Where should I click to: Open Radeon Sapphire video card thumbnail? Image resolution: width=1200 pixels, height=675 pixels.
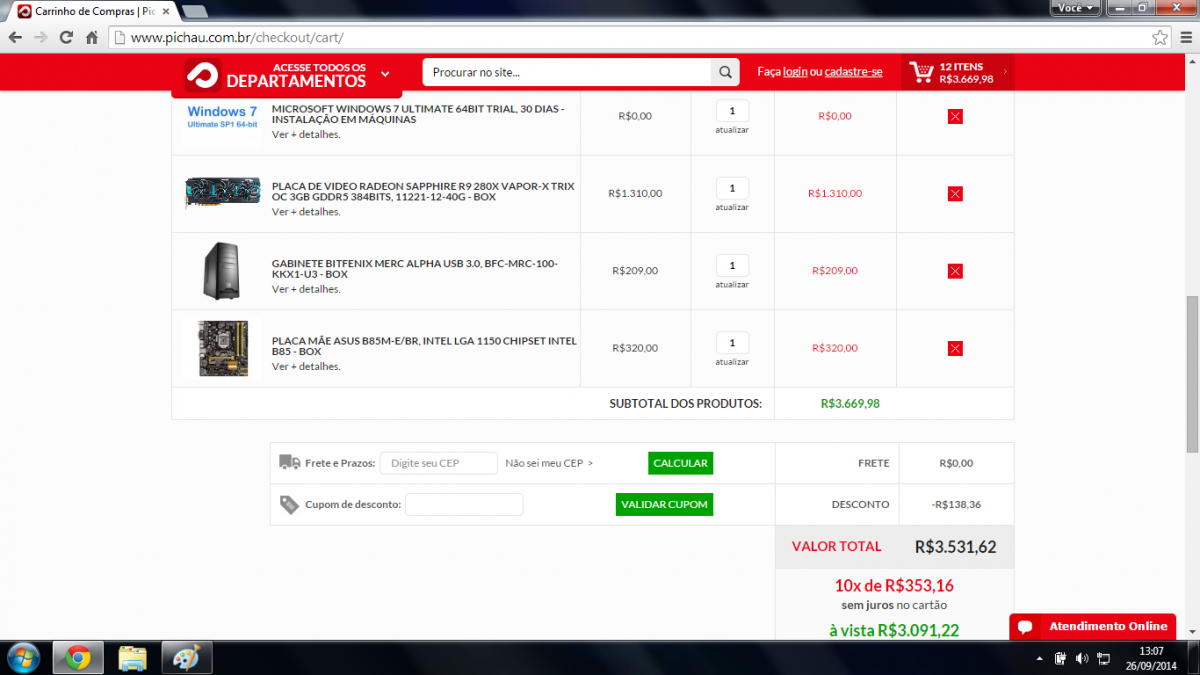click(222, 192)
